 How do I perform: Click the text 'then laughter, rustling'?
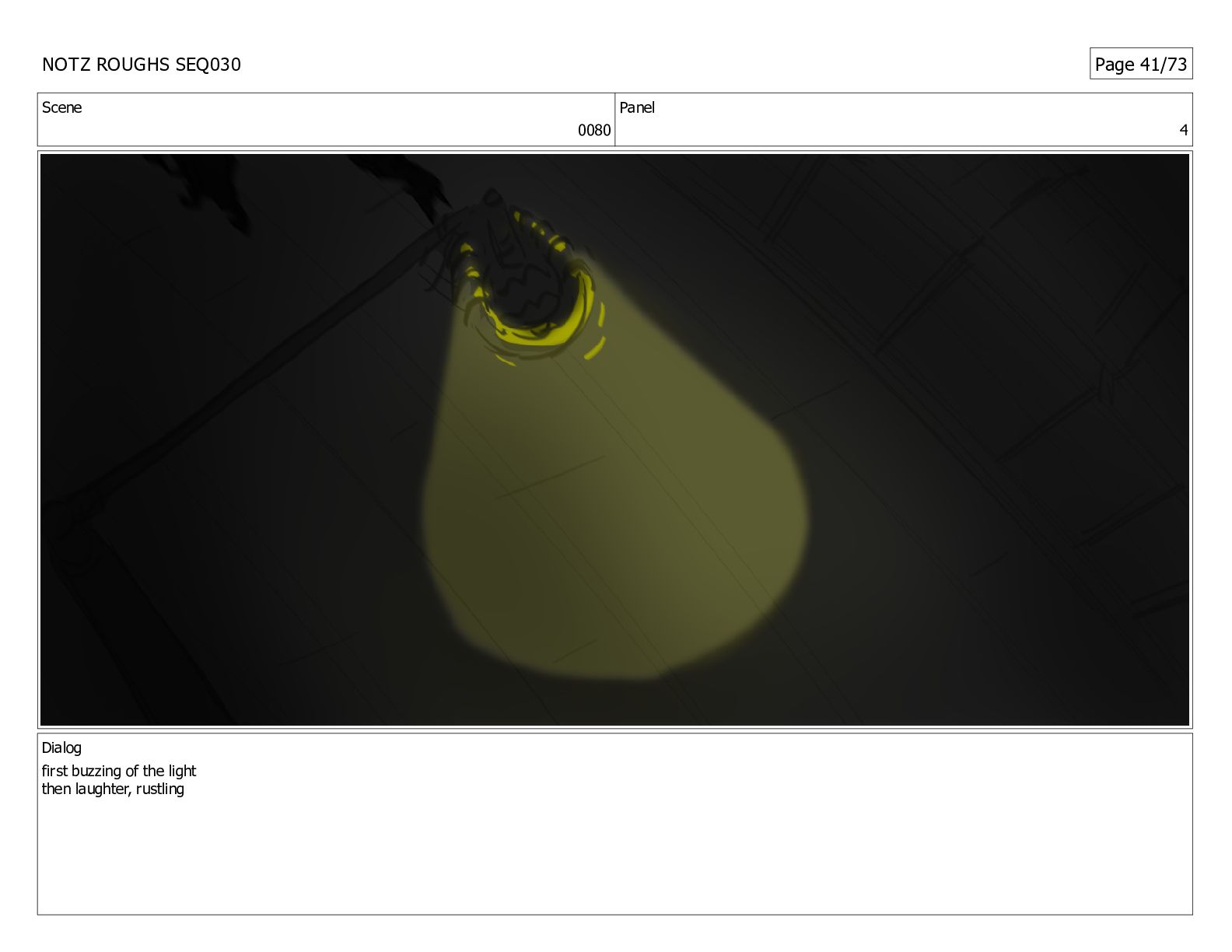click(113, 789)
